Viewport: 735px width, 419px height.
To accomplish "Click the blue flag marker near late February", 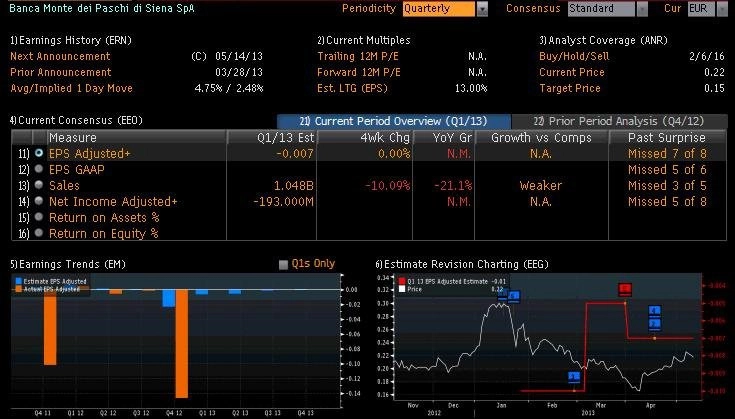I will pos(574,377).
